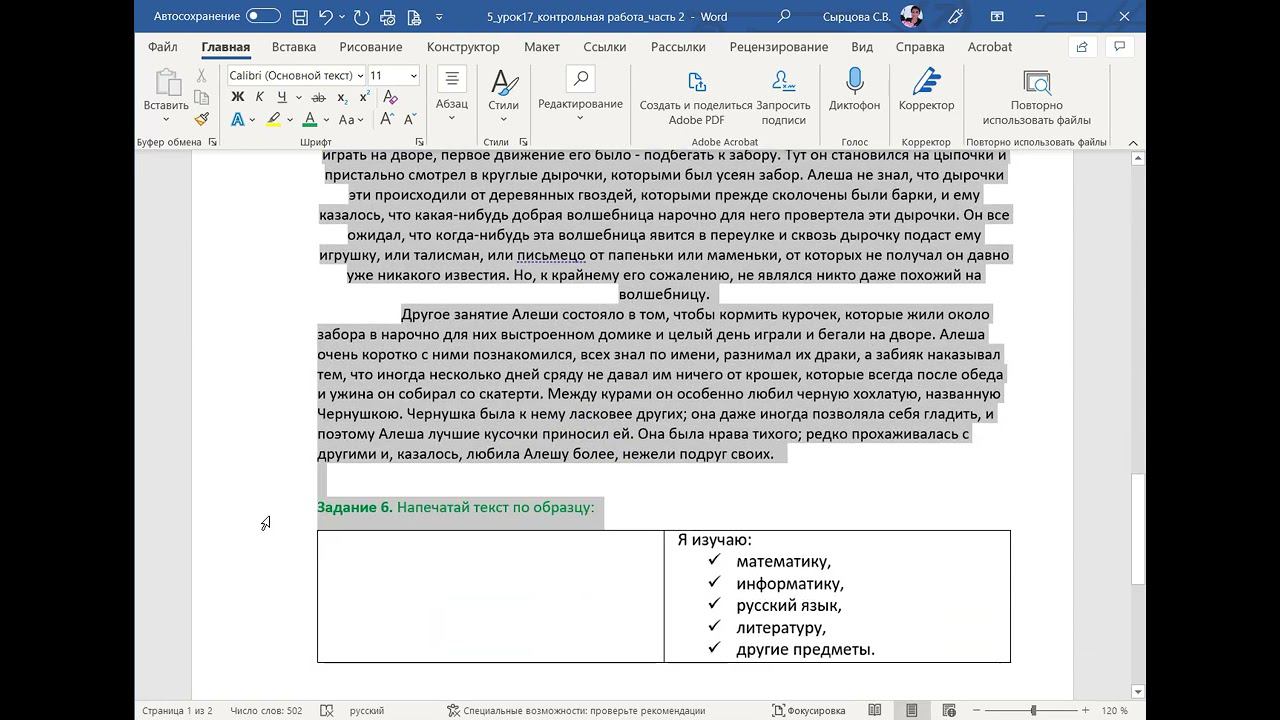Image resolution: width=1280 pixels, height=720 pixels.
Task: Copy the selection
Action: [201, 97]
